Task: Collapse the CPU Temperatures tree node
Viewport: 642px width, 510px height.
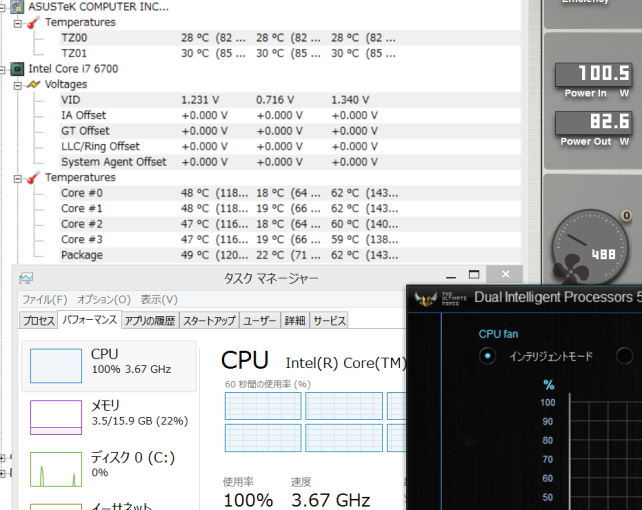Action: (x=18, y=179)
